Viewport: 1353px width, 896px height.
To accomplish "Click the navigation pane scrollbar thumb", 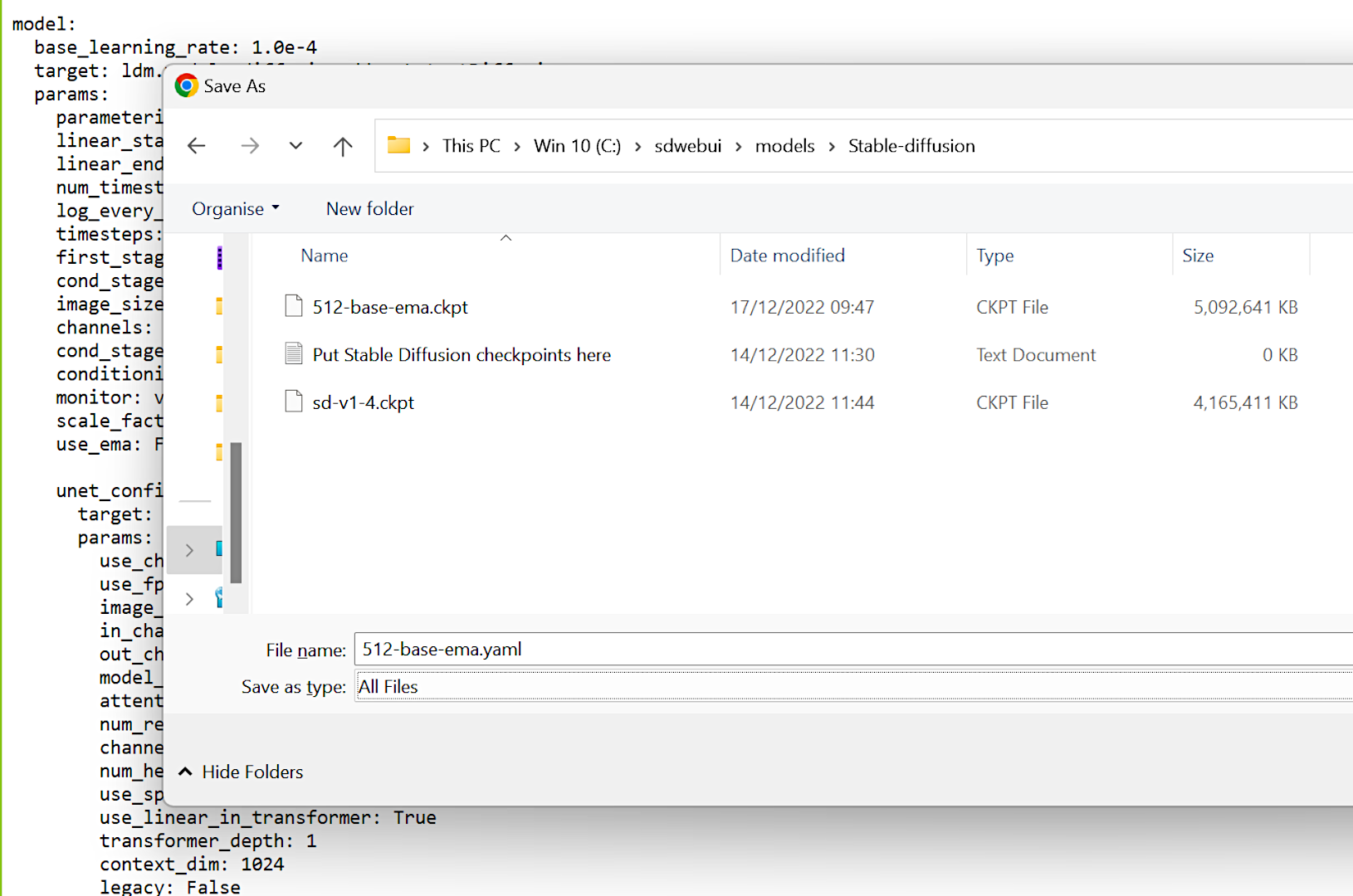I will [236, 513].
